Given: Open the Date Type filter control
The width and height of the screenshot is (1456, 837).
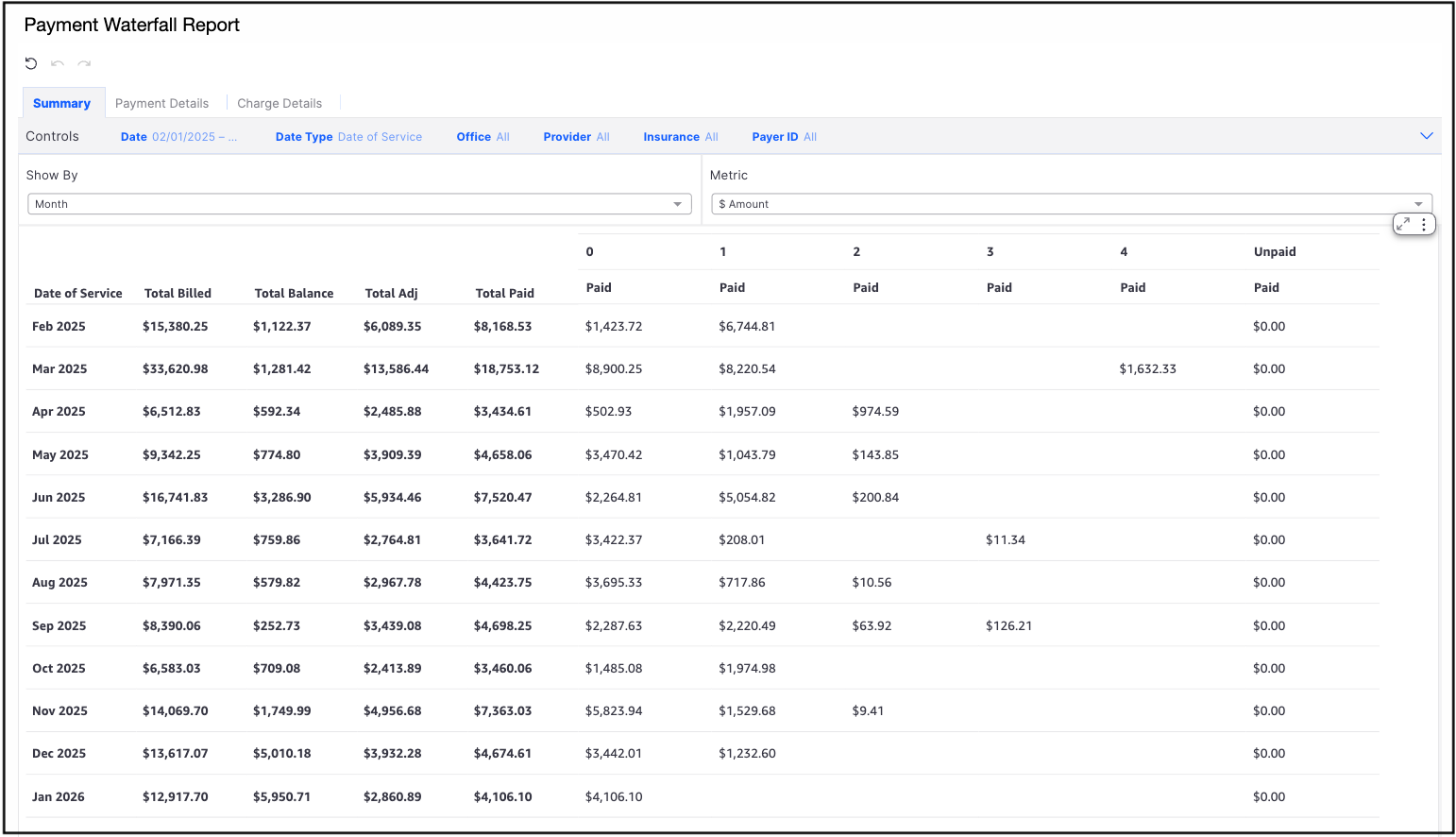Looking at the screenshot, I should click(x=348, y=137).
